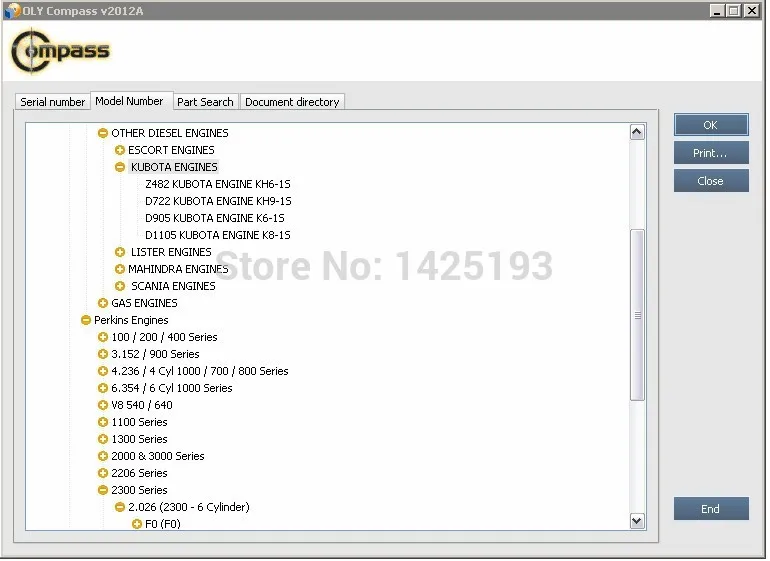Collapse the 2300 Series node
Image resolution: width=770 pixels, height=561 pixels.
[x=103, y=490]
